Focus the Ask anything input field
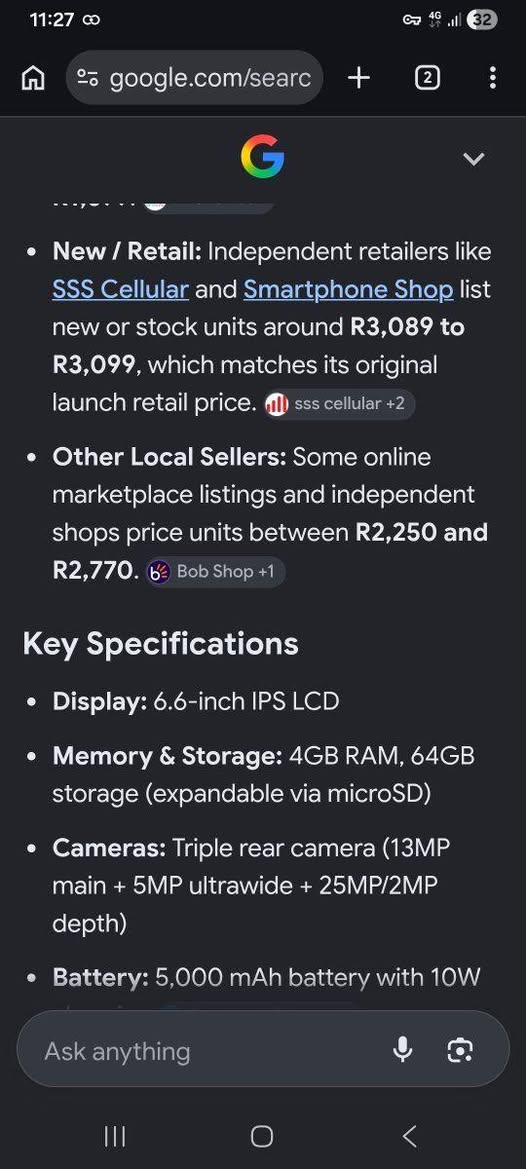The width and height of the screenshot is (526, 1169). pos(209,1050)
